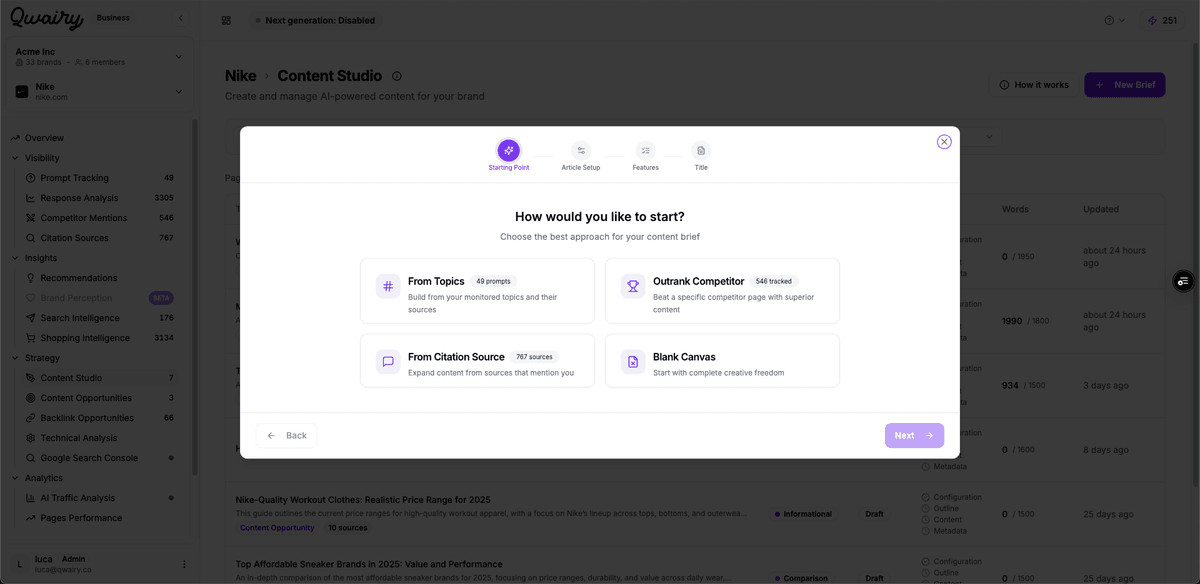Image resolution: width=1200 pixels, height=584 pixels.
Task: Open Prompt Tracking in sidebar
Action: [x=74, y=178]
